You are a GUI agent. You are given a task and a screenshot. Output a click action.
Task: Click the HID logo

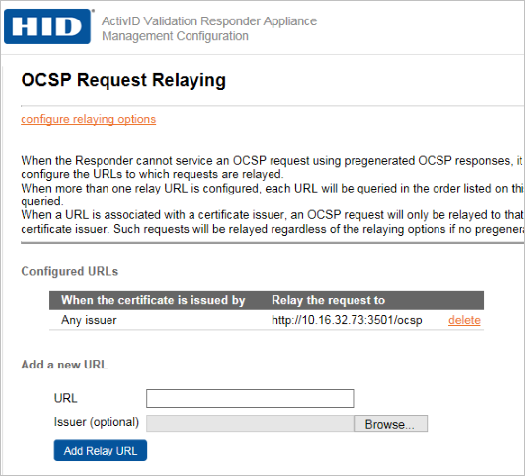(47, 26)
